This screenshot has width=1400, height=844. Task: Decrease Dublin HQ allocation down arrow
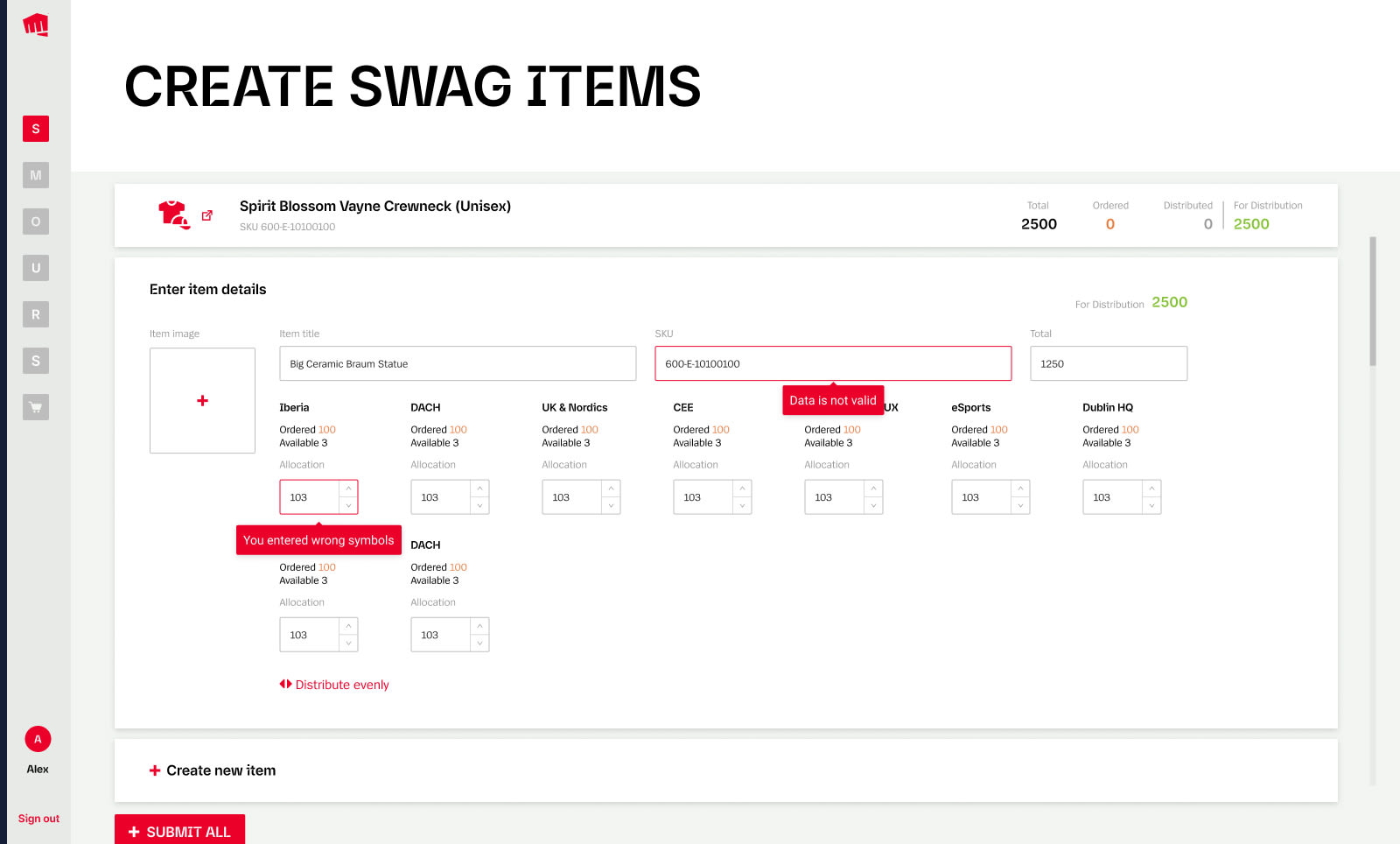pos(1151,506)
